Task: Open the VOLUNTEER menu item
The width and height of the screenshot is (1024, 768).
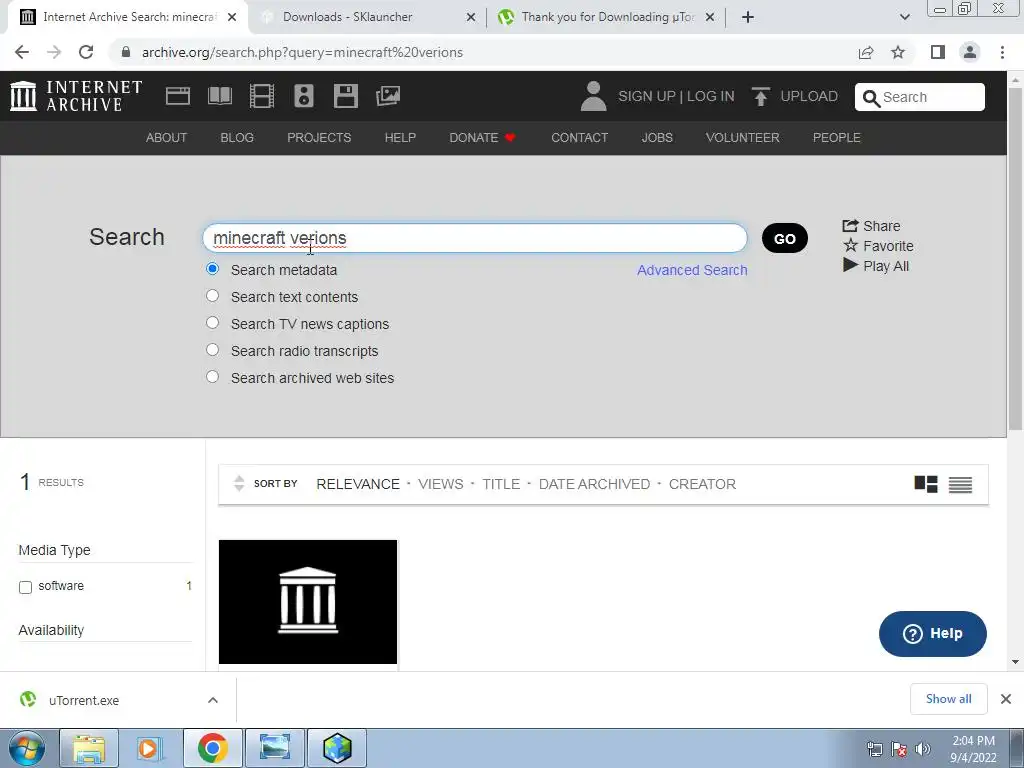Action: pyautogui.click(x=743, y=138)
